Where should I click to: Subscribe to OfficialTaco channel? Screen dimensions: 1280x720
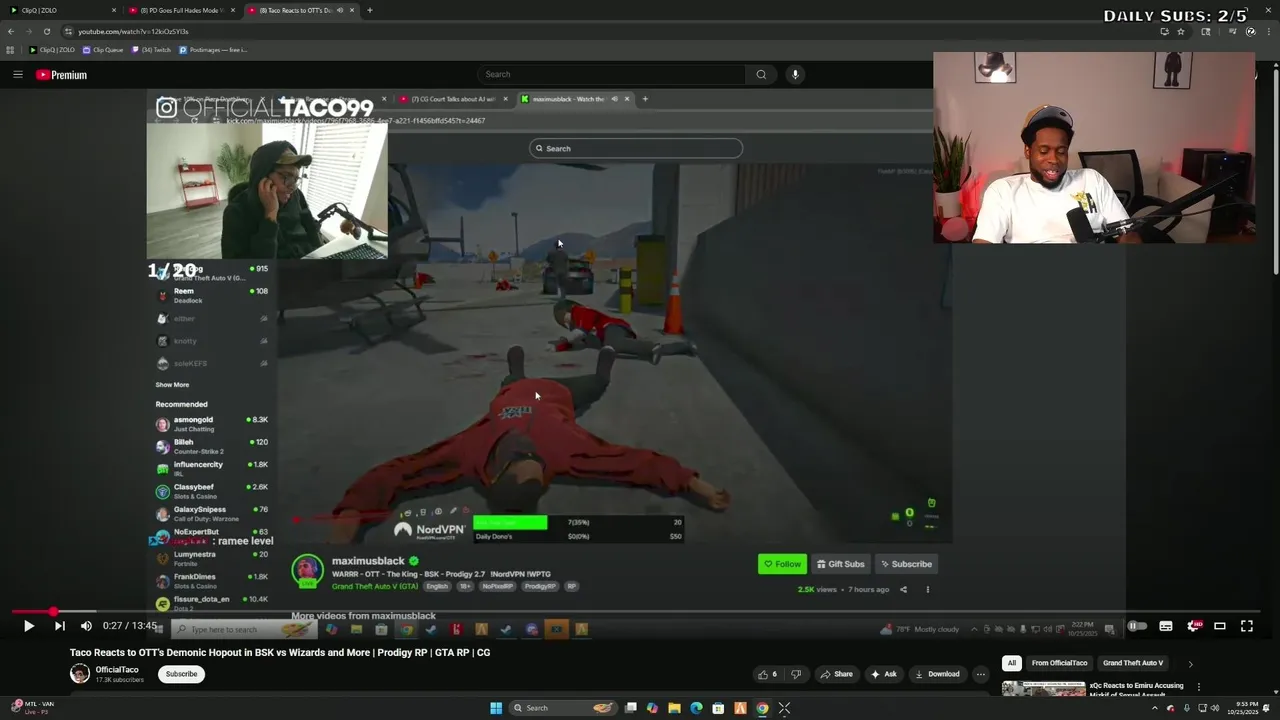181,674
